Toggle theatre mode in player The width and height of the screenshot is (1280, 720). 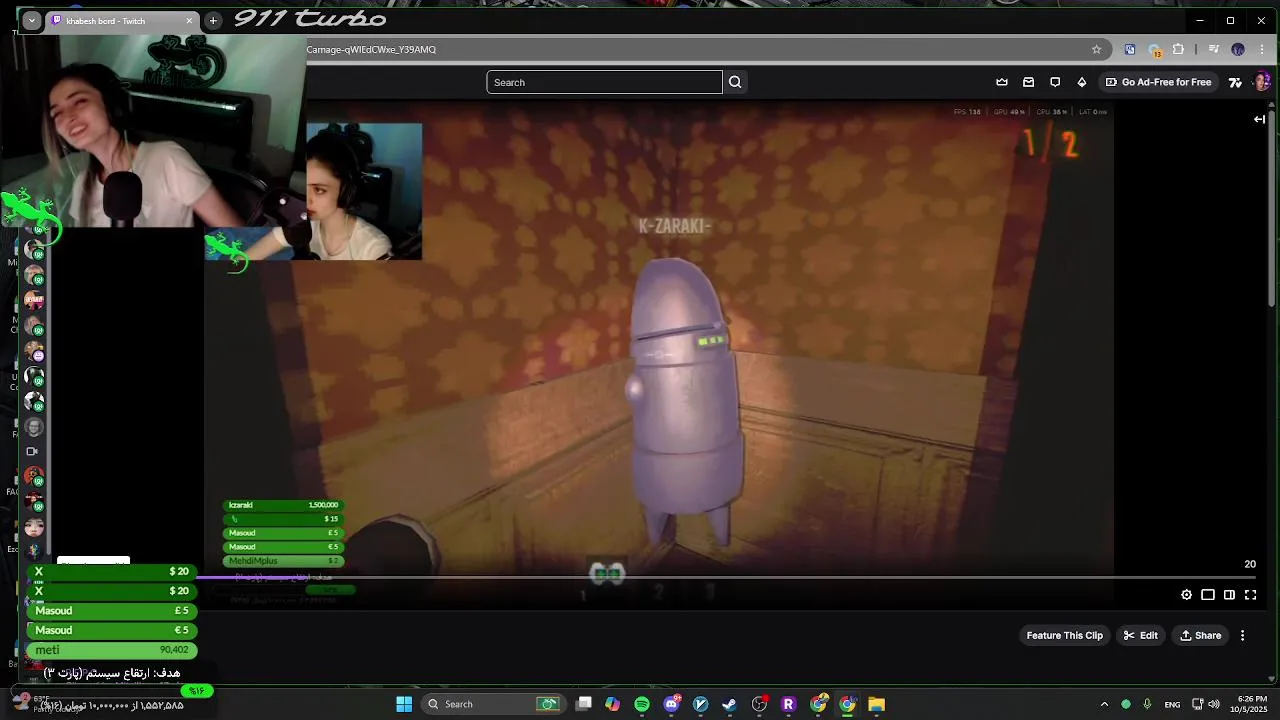1208,595
